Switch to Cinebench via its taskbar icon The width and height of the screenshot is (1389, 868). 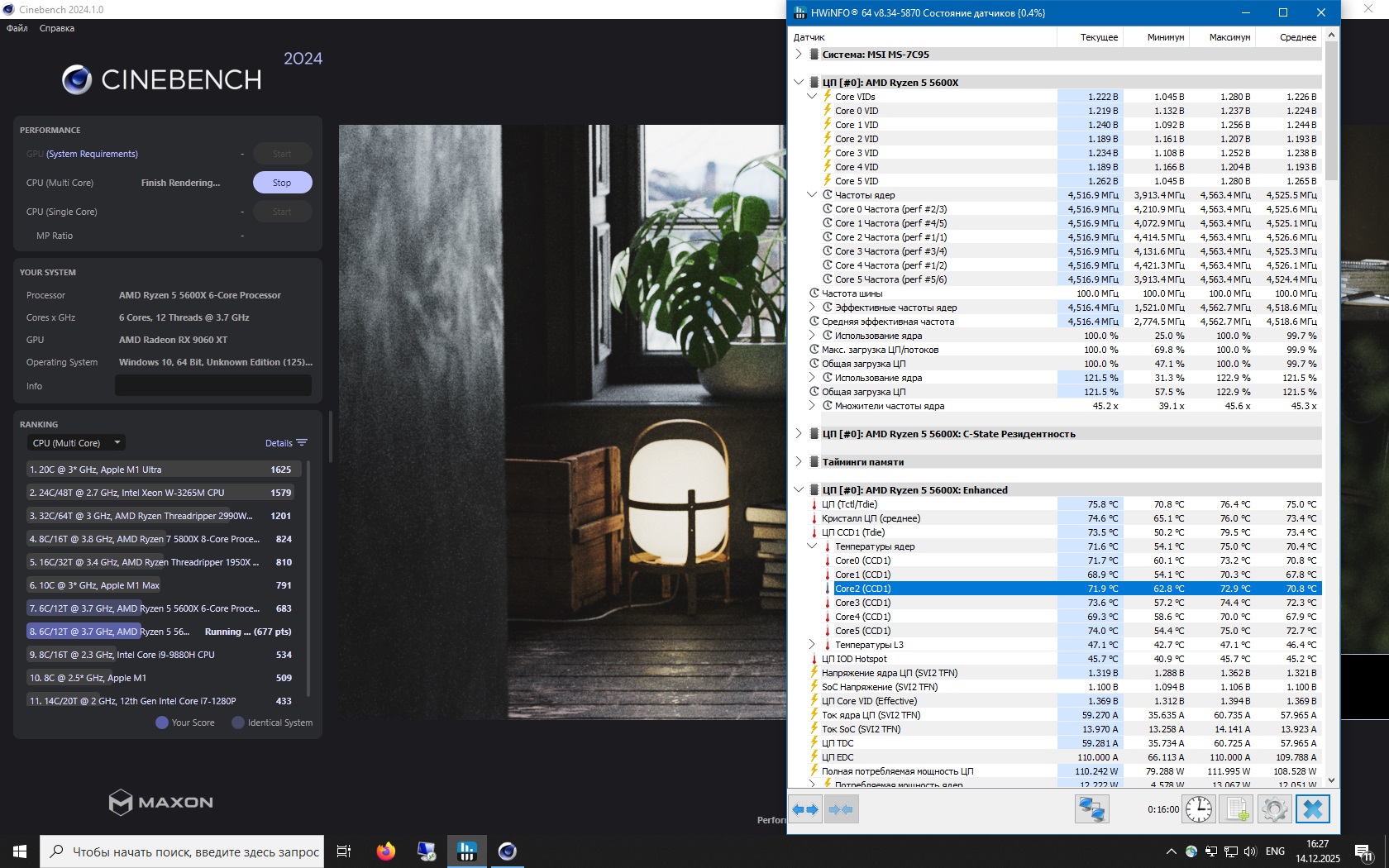click(507, 851)
